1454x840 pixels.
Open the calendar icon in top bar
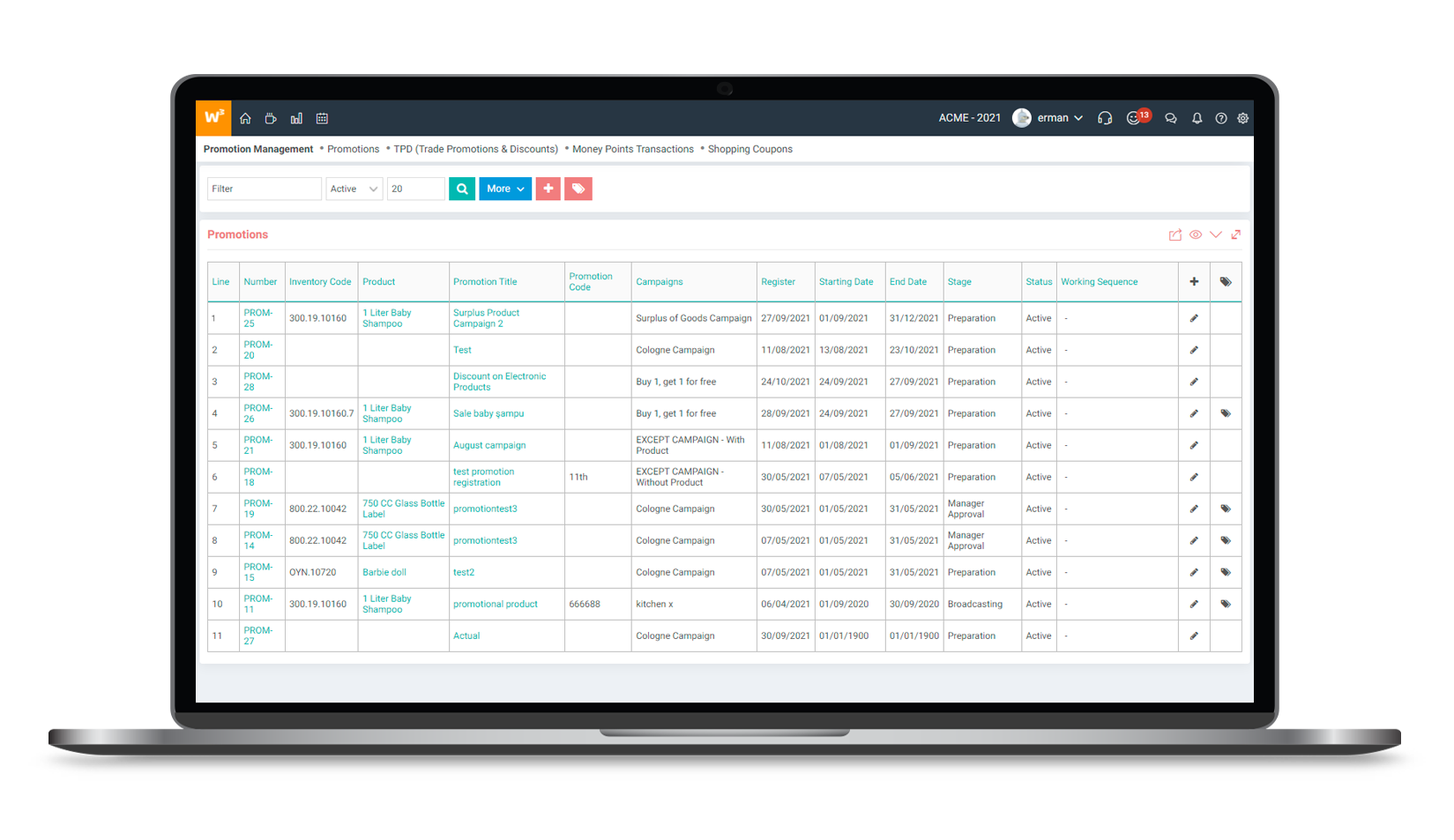coord(322,118)
